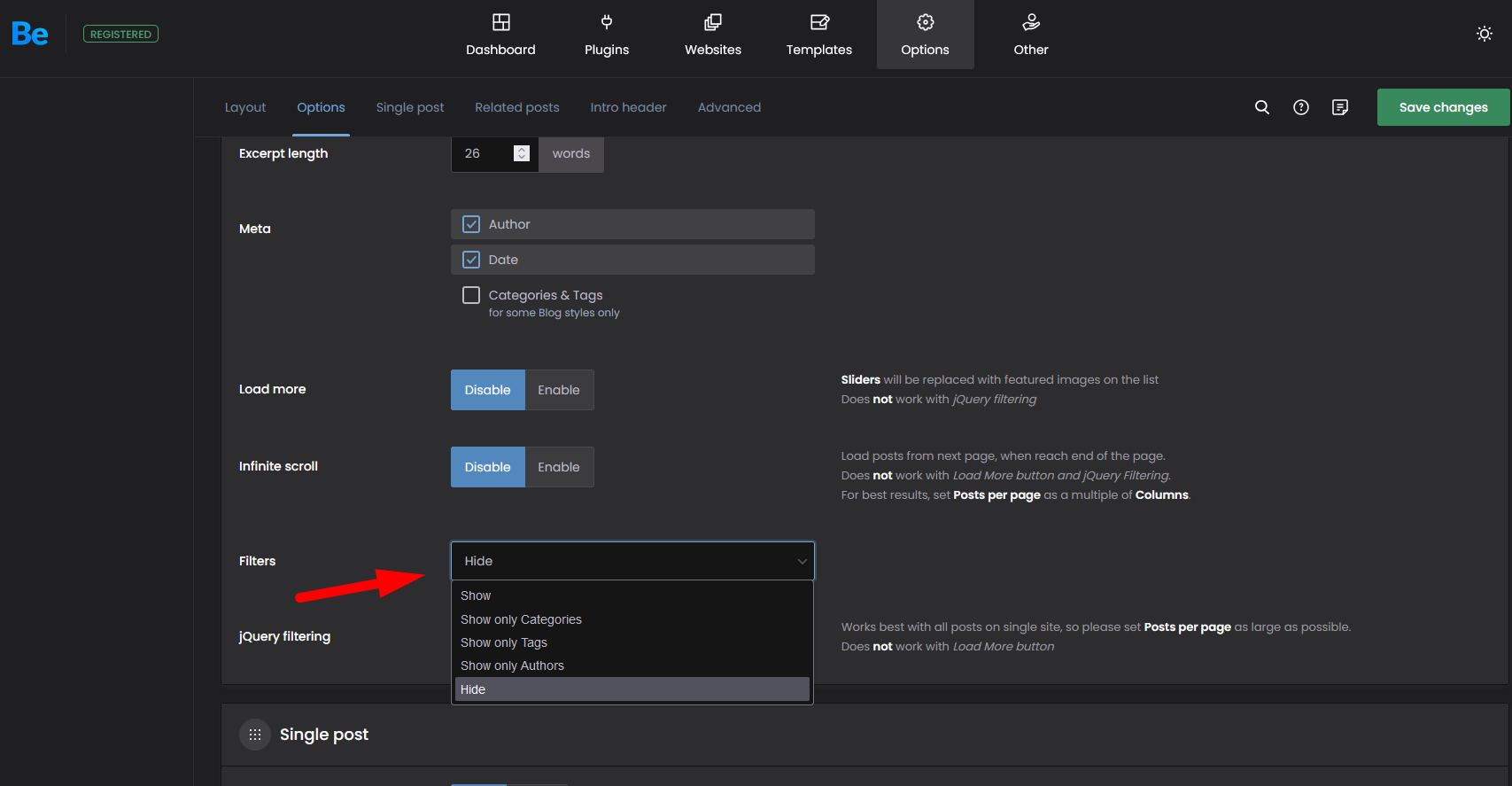
Task: Select the Options sub-tab
Action: click(x=321, y=107)
